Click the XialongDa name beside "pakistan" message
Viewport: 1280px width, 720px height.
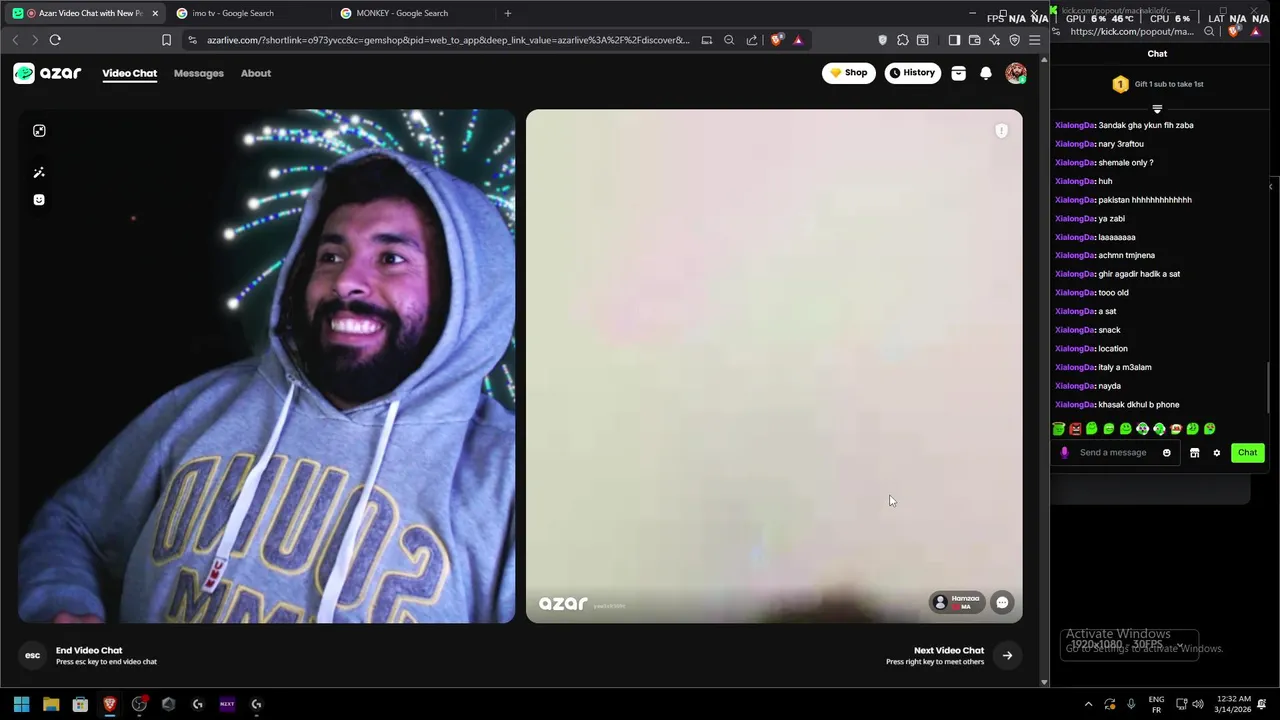[1075, 200]
